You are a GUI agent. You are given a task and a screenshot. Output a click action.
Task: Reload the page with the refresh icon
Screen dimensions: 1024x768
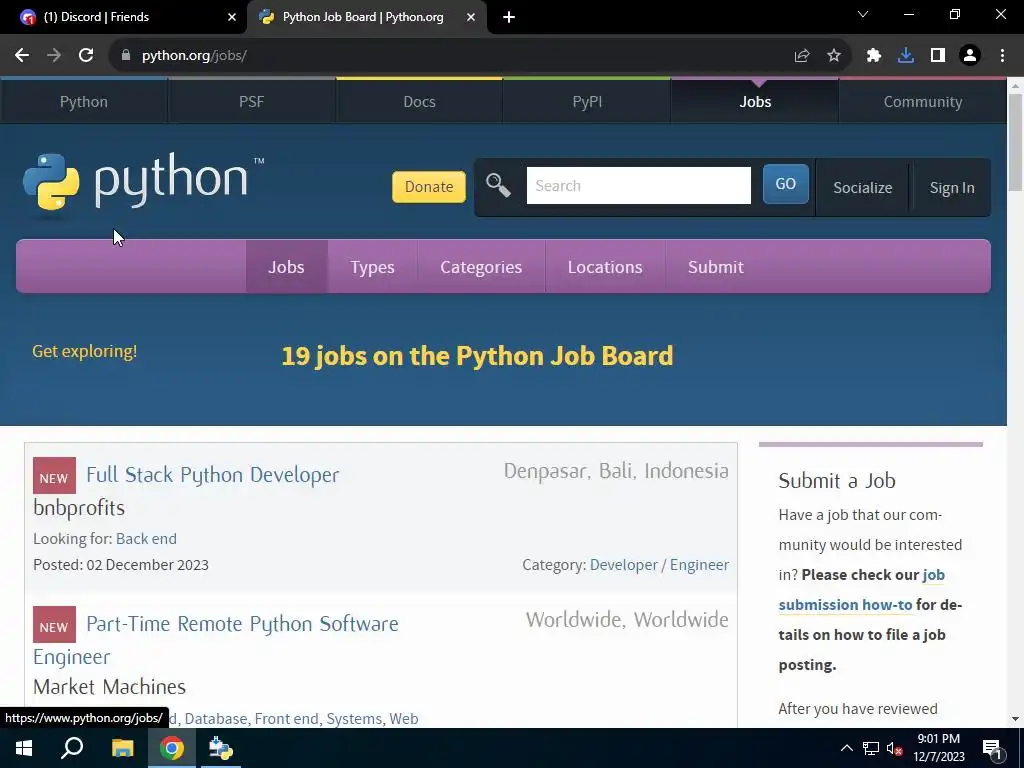pyautogui.click(x=86, y=56)
